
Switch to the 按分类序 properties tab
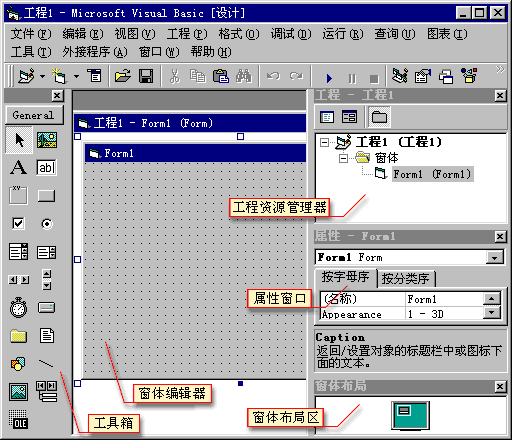(406, 279)
